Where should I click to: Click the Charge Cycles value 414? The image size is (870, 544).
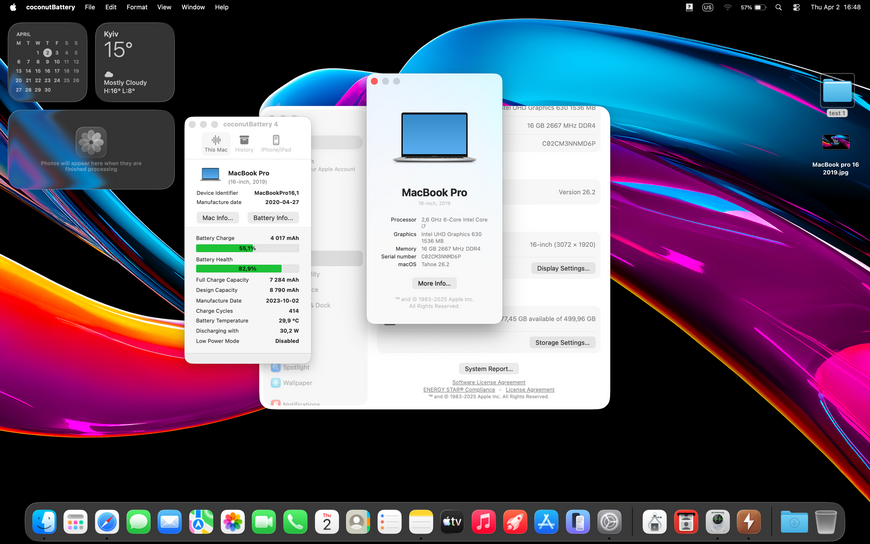pos(294,311)
